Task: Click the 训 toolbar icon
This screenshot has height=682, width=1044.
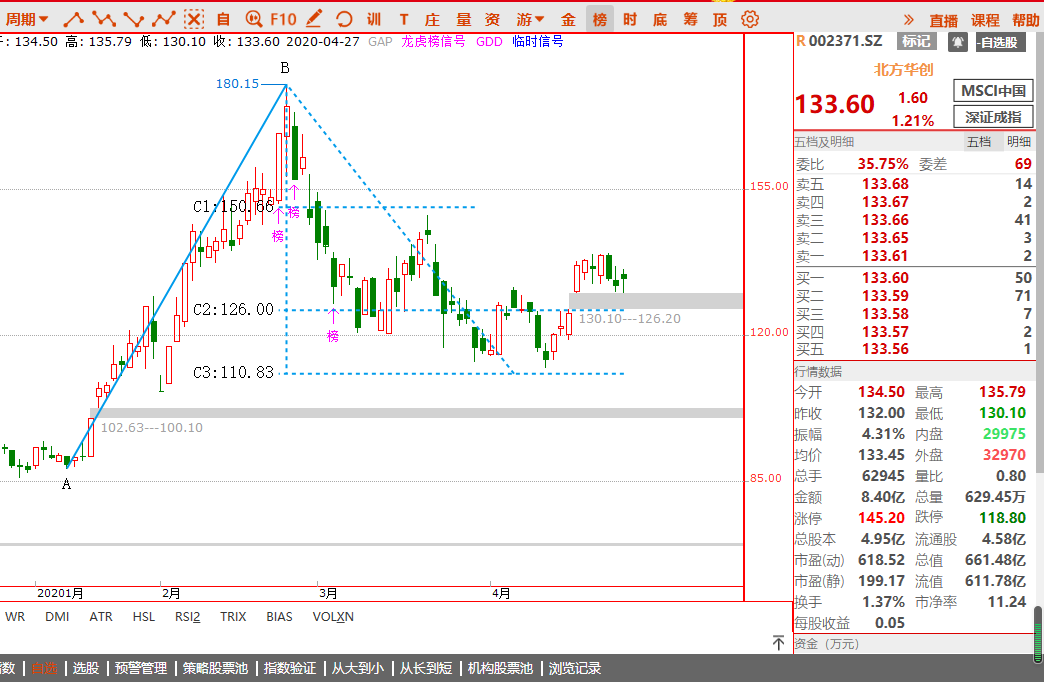Action: coord(374,19)
